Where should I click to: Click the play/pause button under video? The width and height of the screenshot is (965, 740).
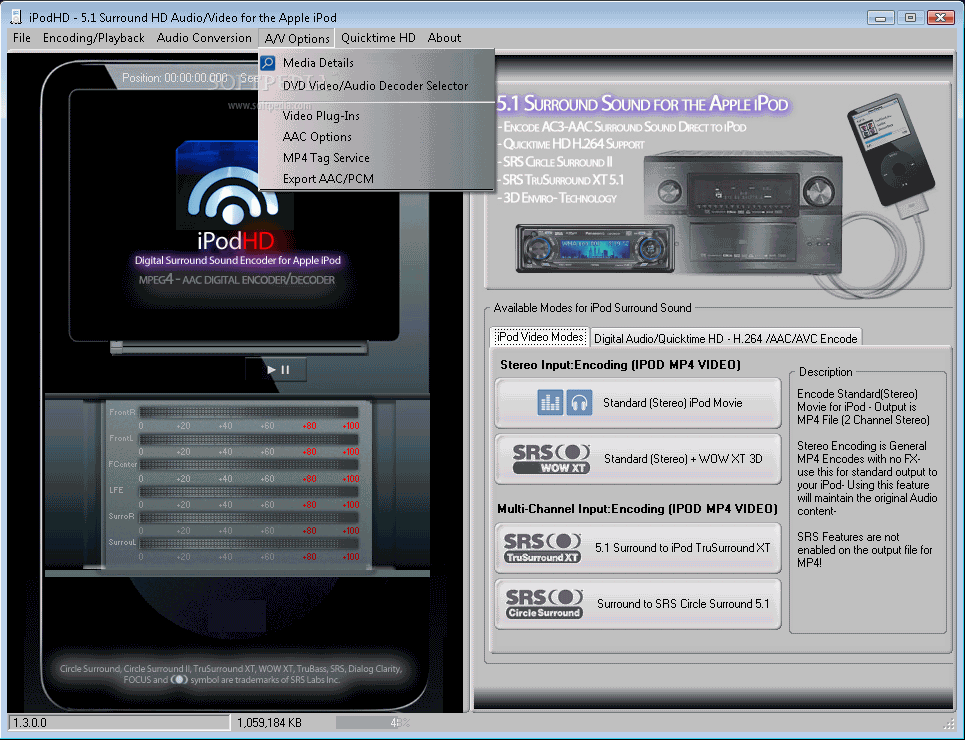[277, 369]
